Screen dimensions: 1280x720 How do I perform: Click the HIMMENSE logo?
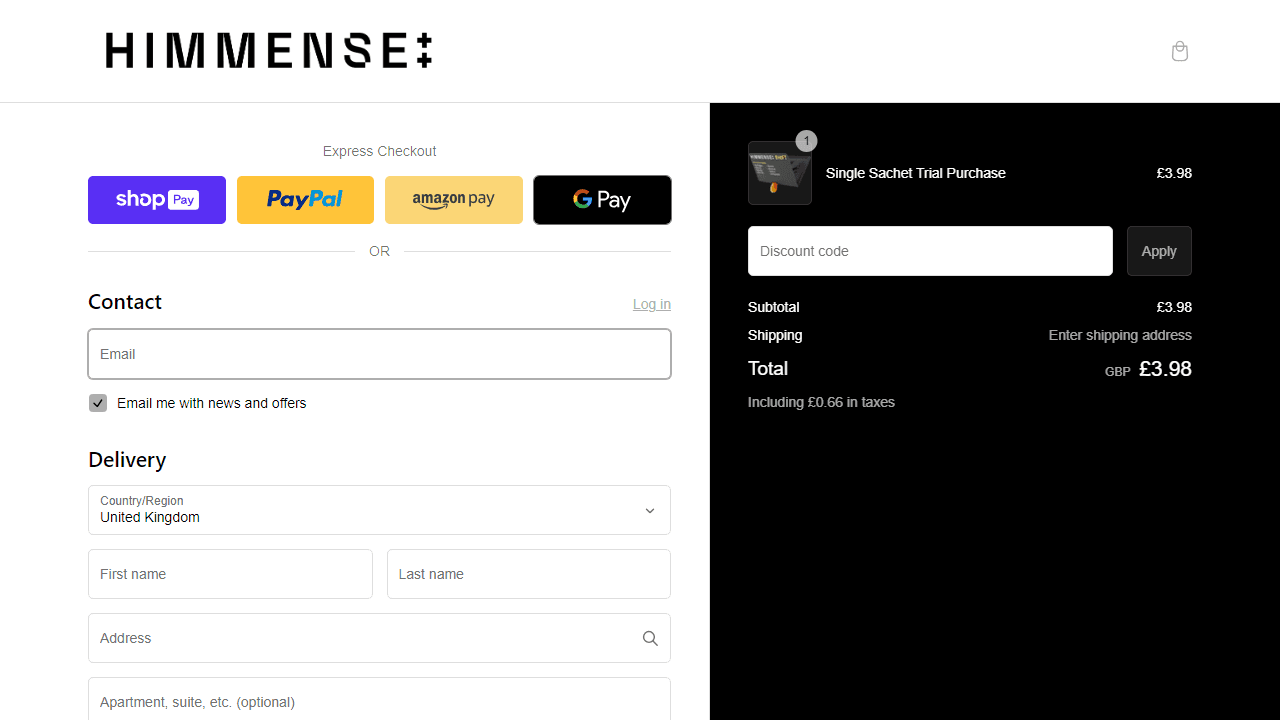pyautogui.click(x=269, y=50)
